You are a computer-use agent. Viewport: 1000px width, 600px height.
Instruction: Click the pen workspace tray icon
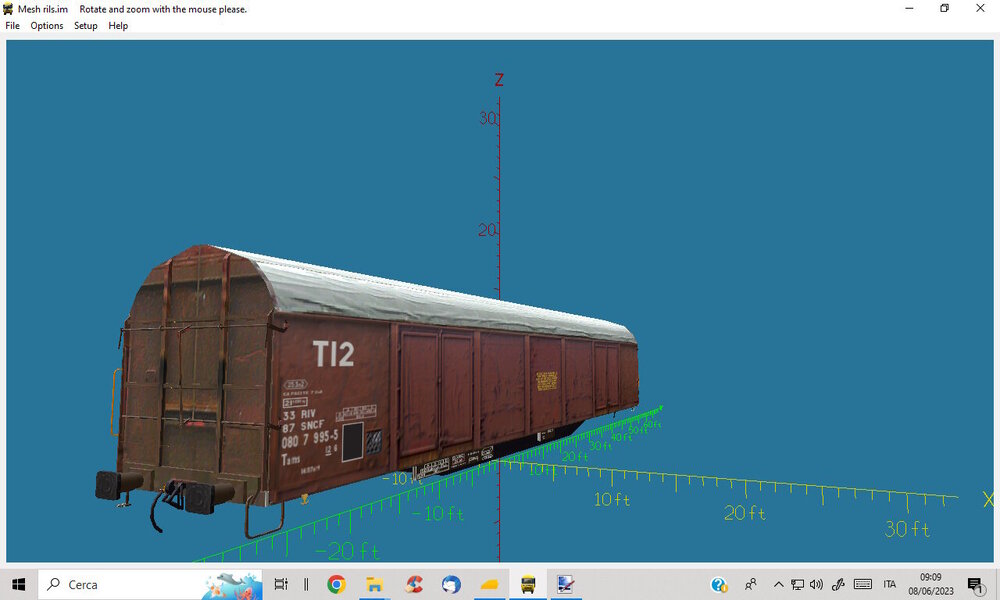click(838, 584)
